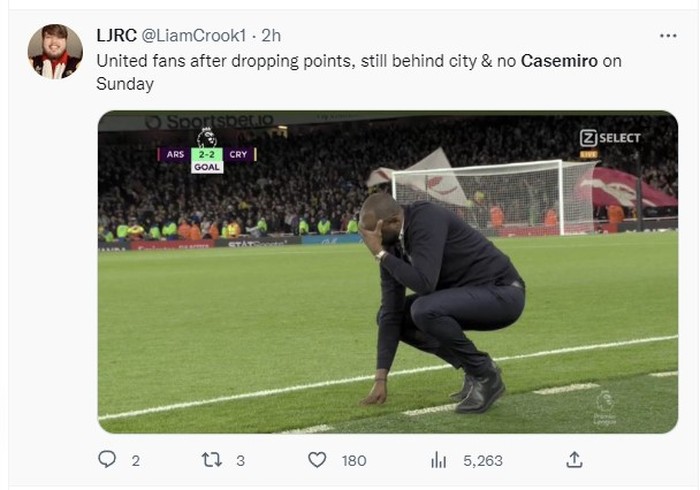Retweet this post using the arrows icon

pyautogui.click(x=212, y=460)
